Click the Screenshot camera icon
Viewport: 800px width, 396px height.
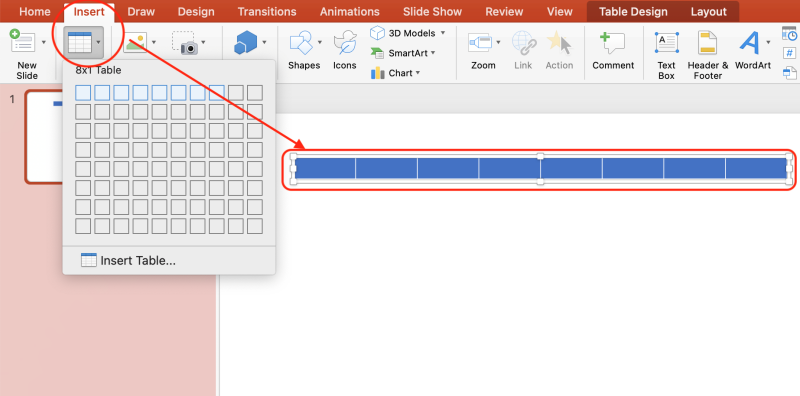click(185, 43)
